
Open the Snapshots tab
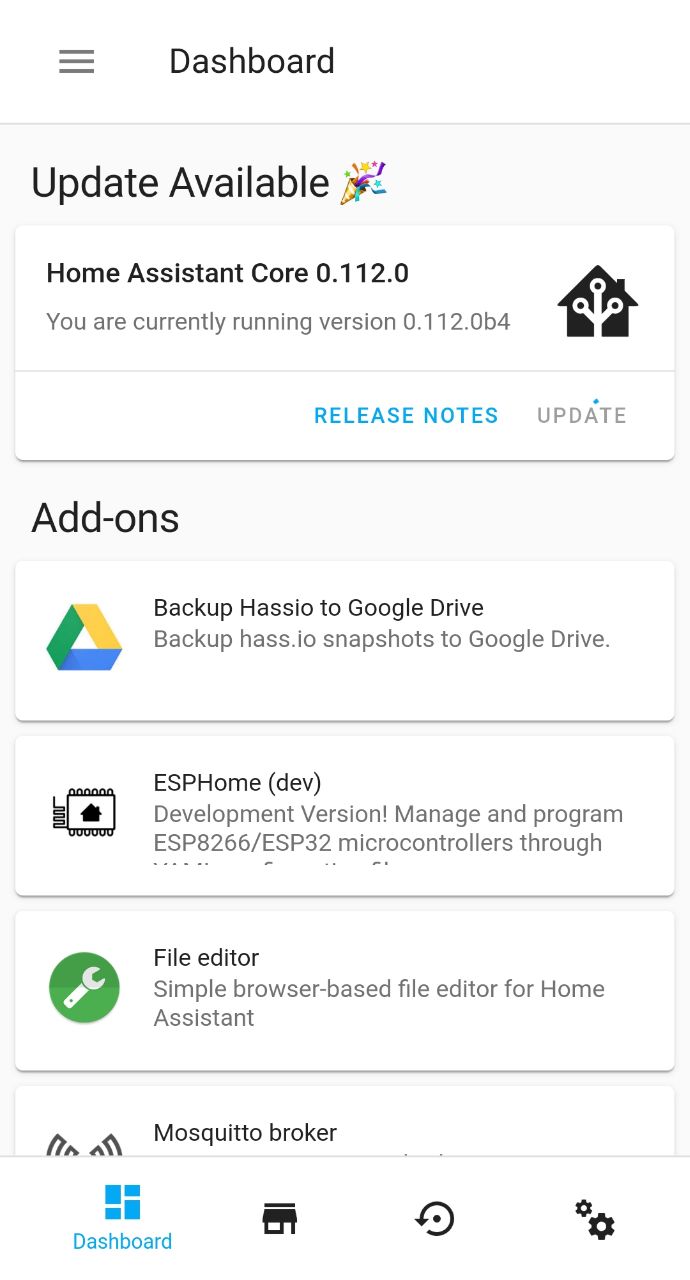435,1219
